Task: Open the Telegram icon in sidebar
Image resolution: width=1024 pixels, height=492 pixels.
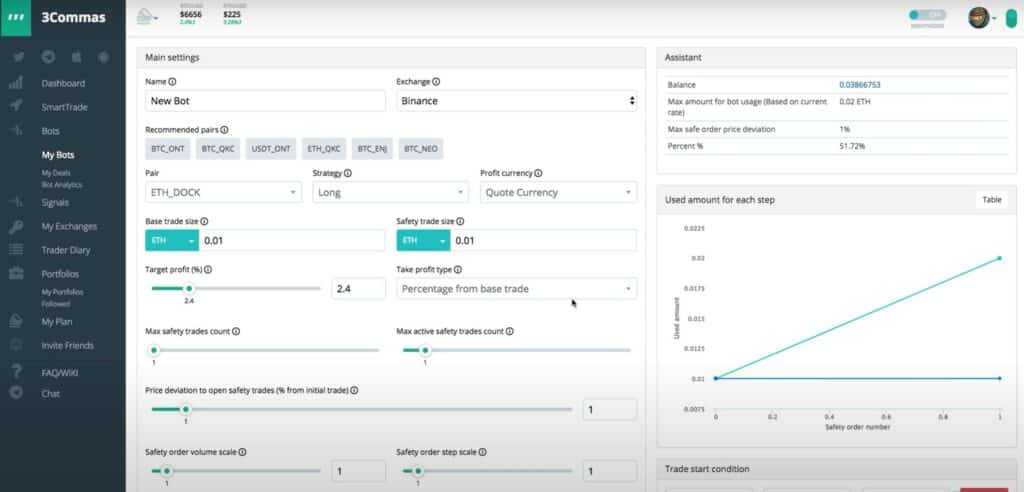Action: (49, 58)
